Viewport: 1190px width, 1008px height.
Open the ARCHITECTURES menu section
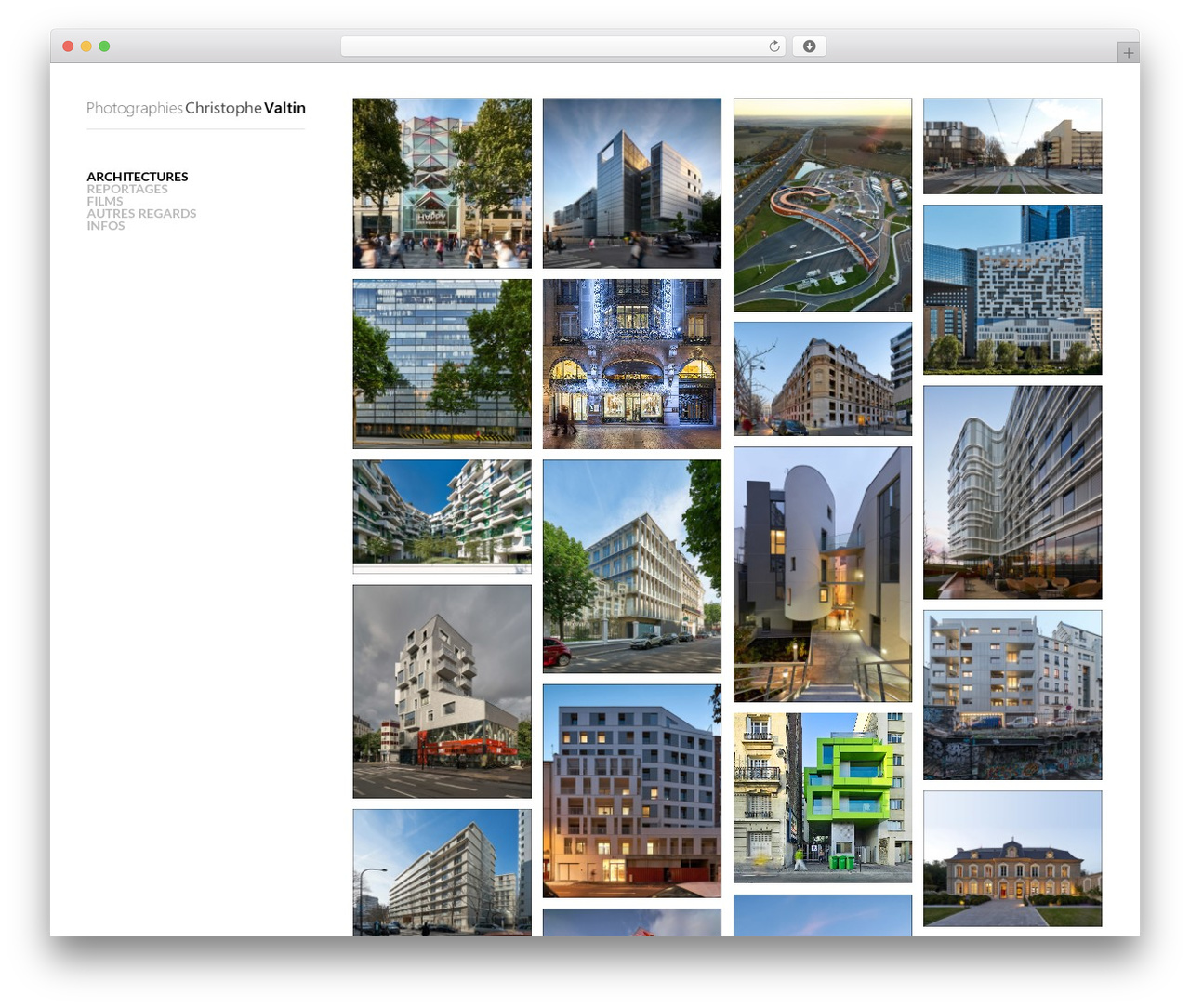[138, 177]
